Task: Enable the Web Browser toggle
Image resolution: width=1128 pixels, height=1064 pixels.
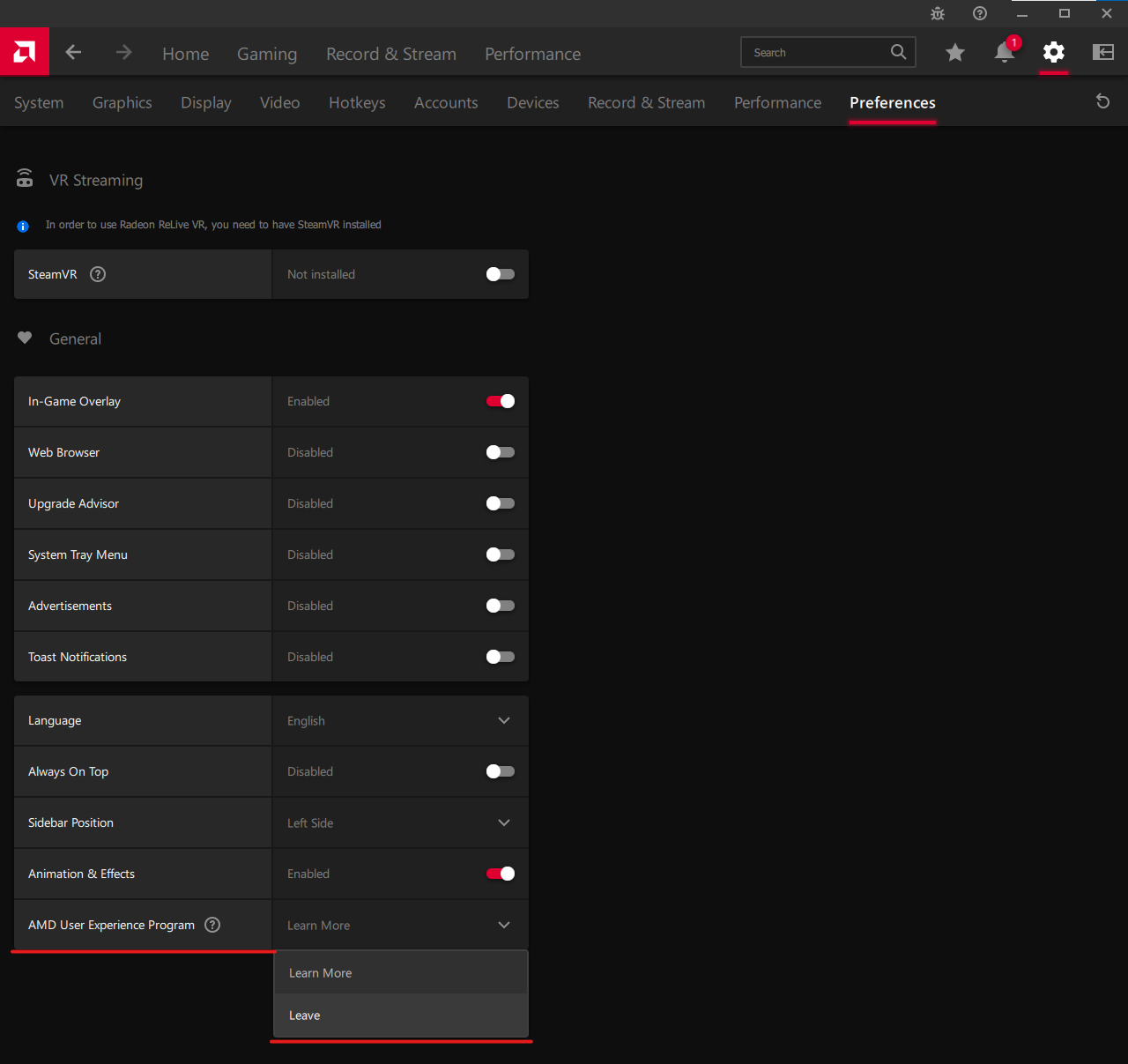Action: tap(501, 452)
